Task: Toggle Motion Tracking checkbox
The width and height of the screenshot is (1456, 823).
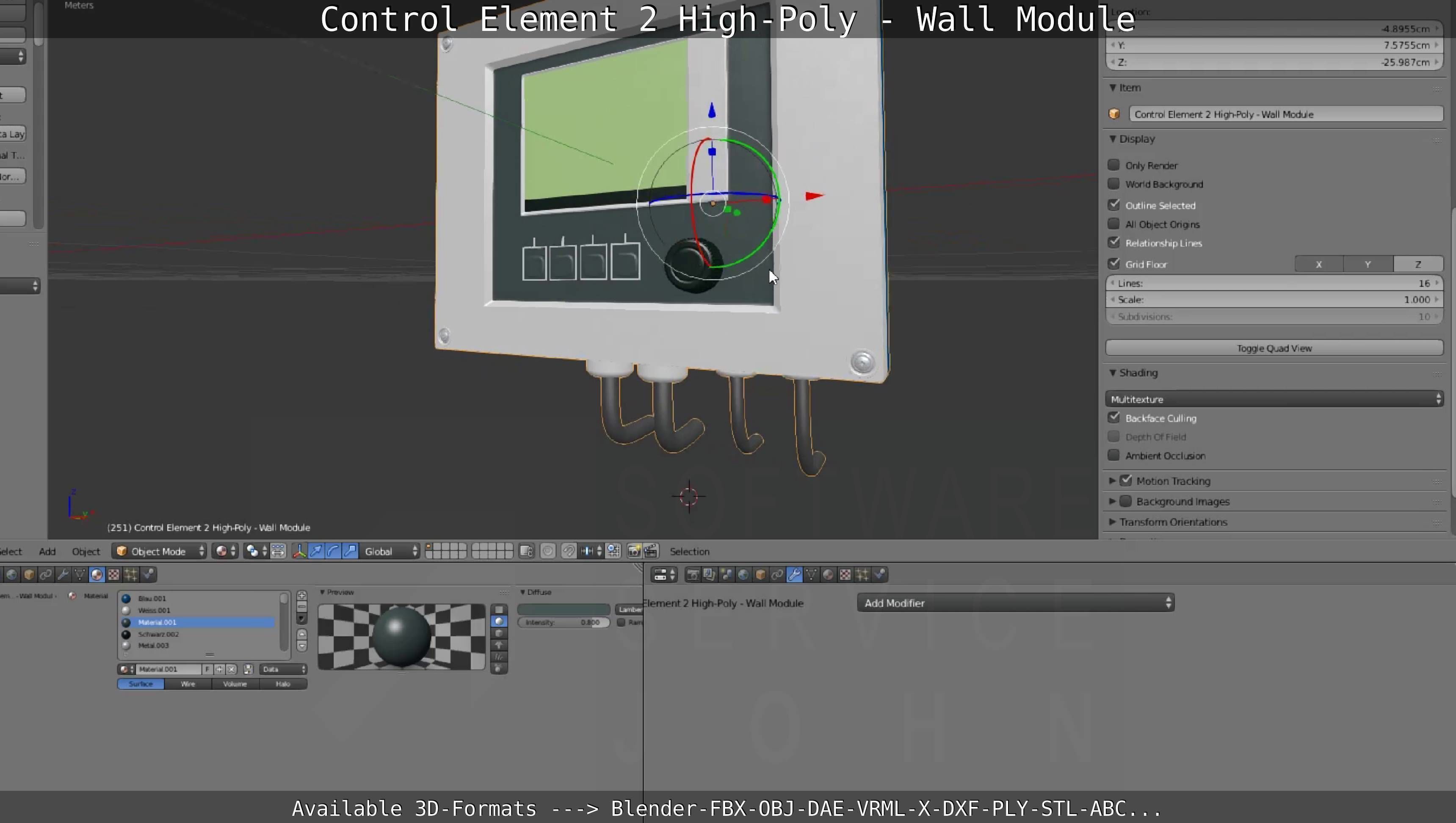Action: [x=1126, y=481]
